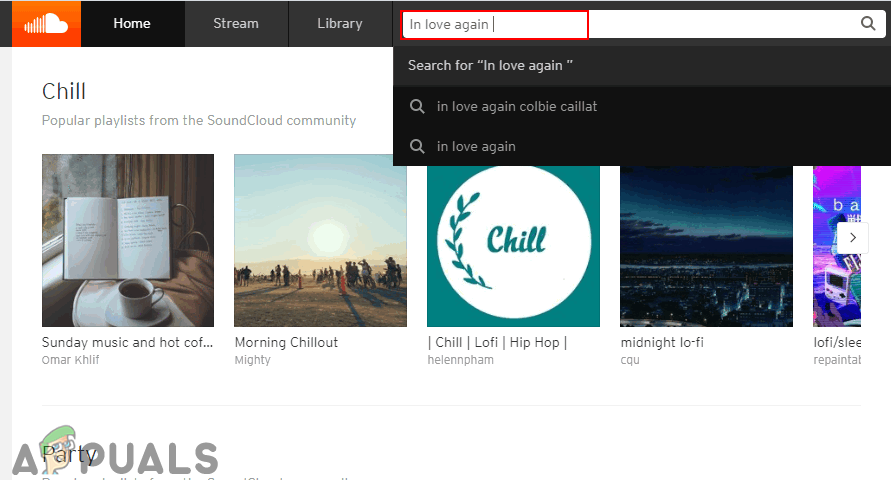This screenshot has width=891, height=480.
Task: Open the midnight lo-fi playlist cover
Action: pyautogui.click(x=706, y=240)
